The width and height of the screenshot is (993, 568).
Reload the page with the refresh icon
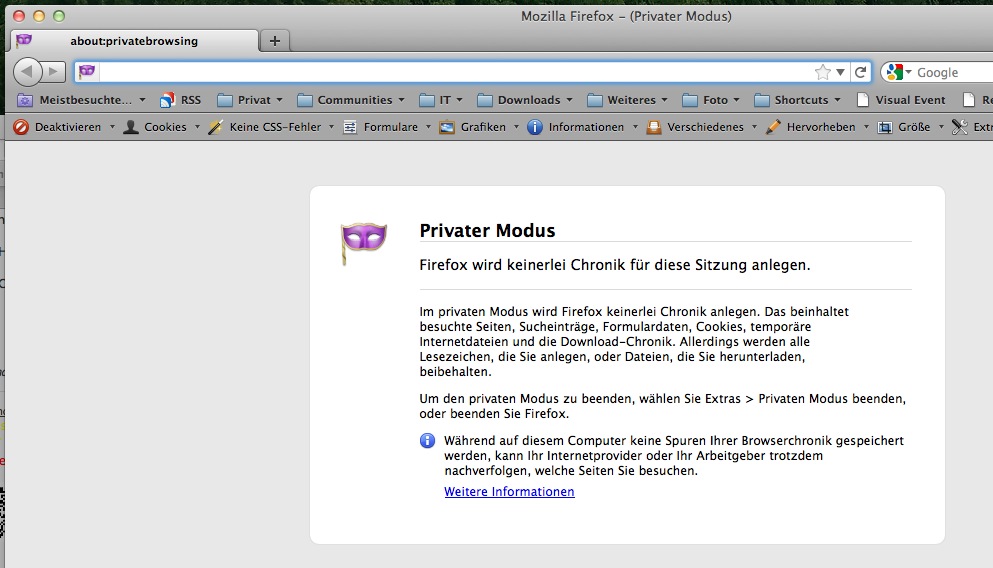(860, 72)
